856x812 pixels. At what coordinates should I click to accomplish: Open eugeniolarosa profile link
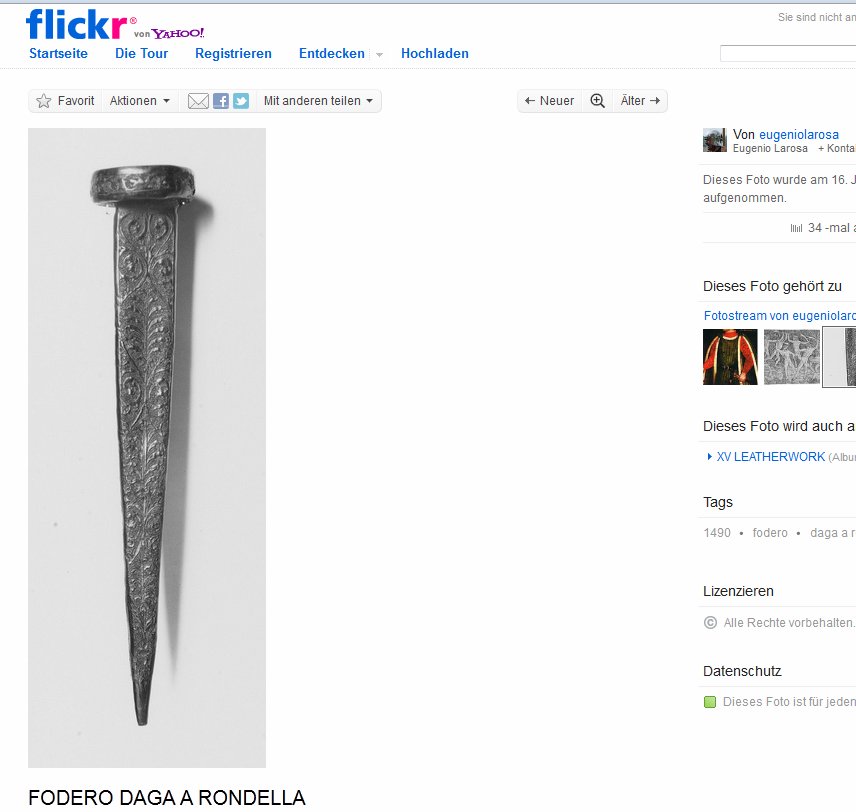[x=799, y=134]
